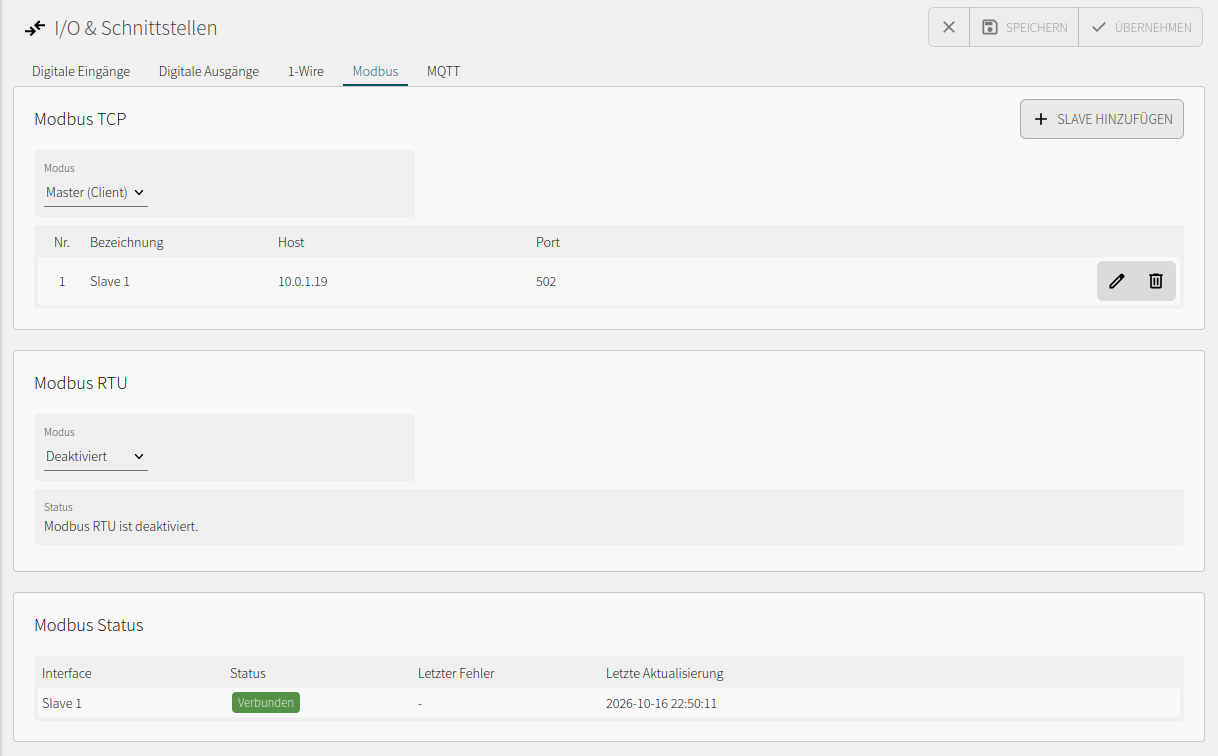Click host address 10.0.1.19

pyautogui.click(x=303, y=282)
